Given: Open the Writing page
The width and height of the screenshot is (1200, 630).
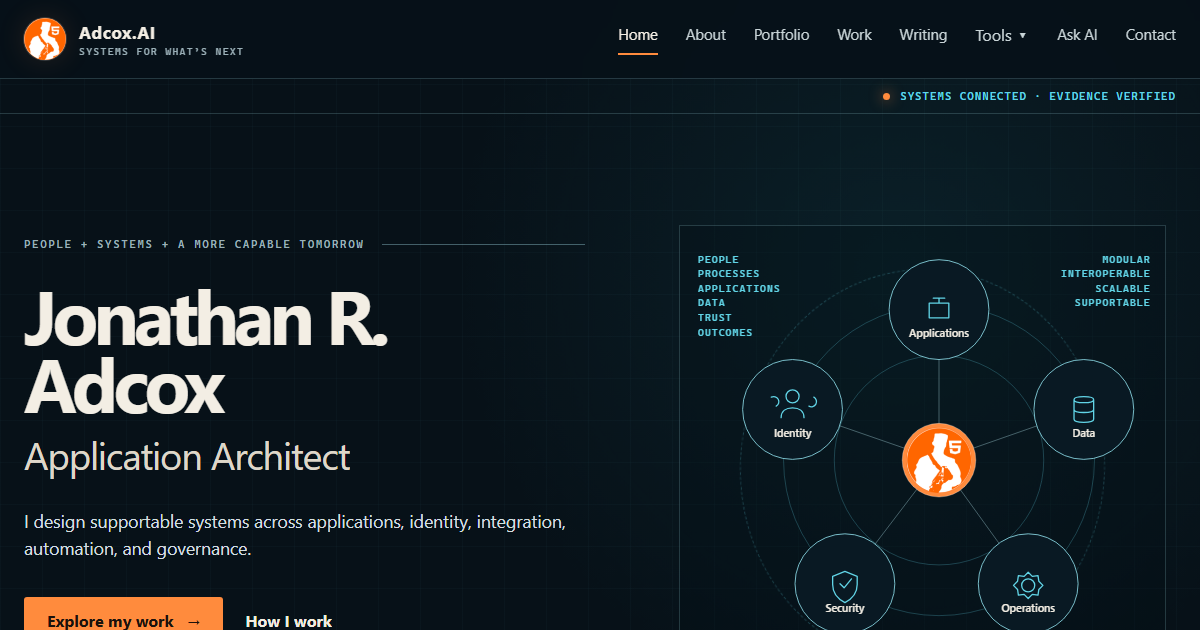Looking at the screenshot, I should tap(923, 35).
